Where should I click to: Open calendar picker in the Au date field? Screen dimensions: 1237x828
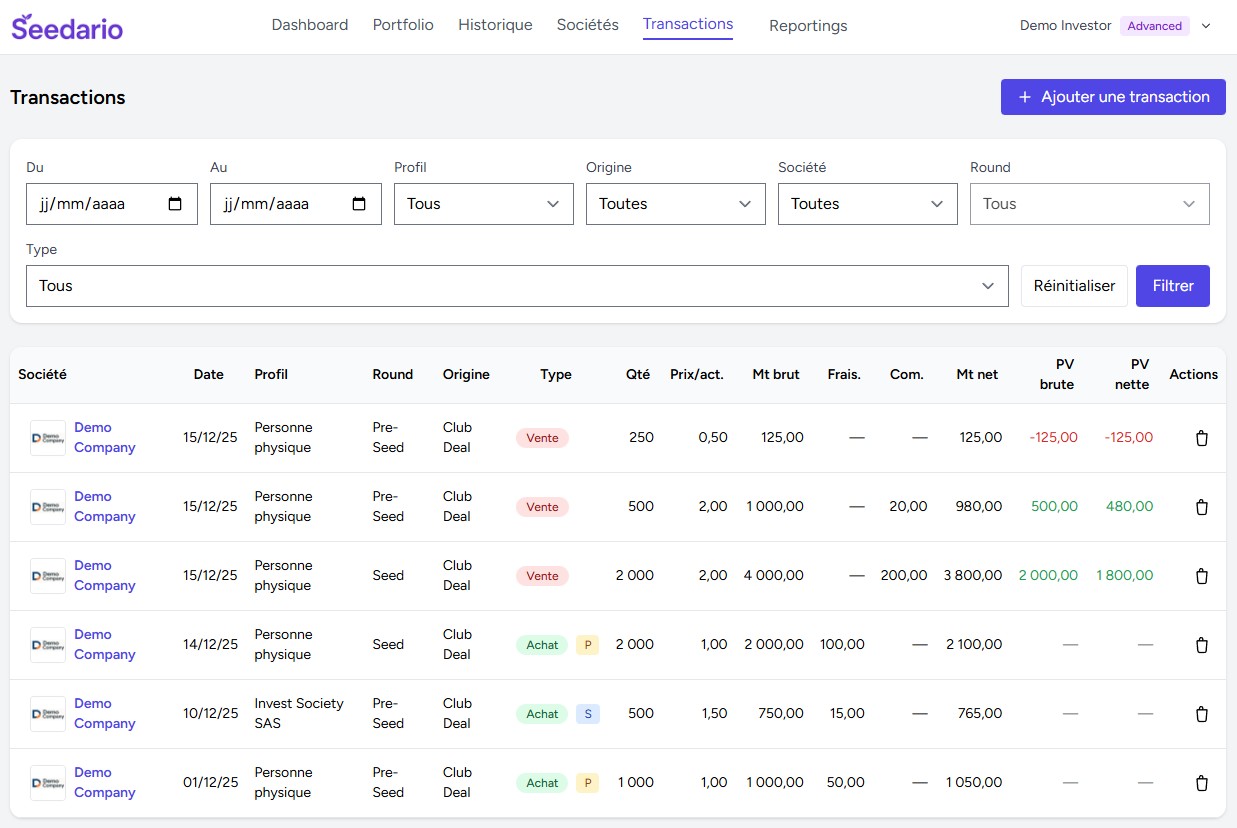coord(359,204)
